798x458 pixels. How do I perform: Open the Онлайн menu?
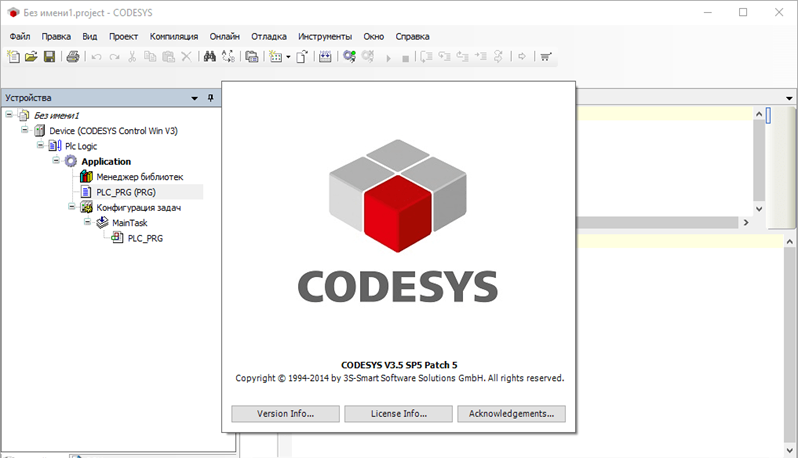pyautogui.click(x=224, y=37)
